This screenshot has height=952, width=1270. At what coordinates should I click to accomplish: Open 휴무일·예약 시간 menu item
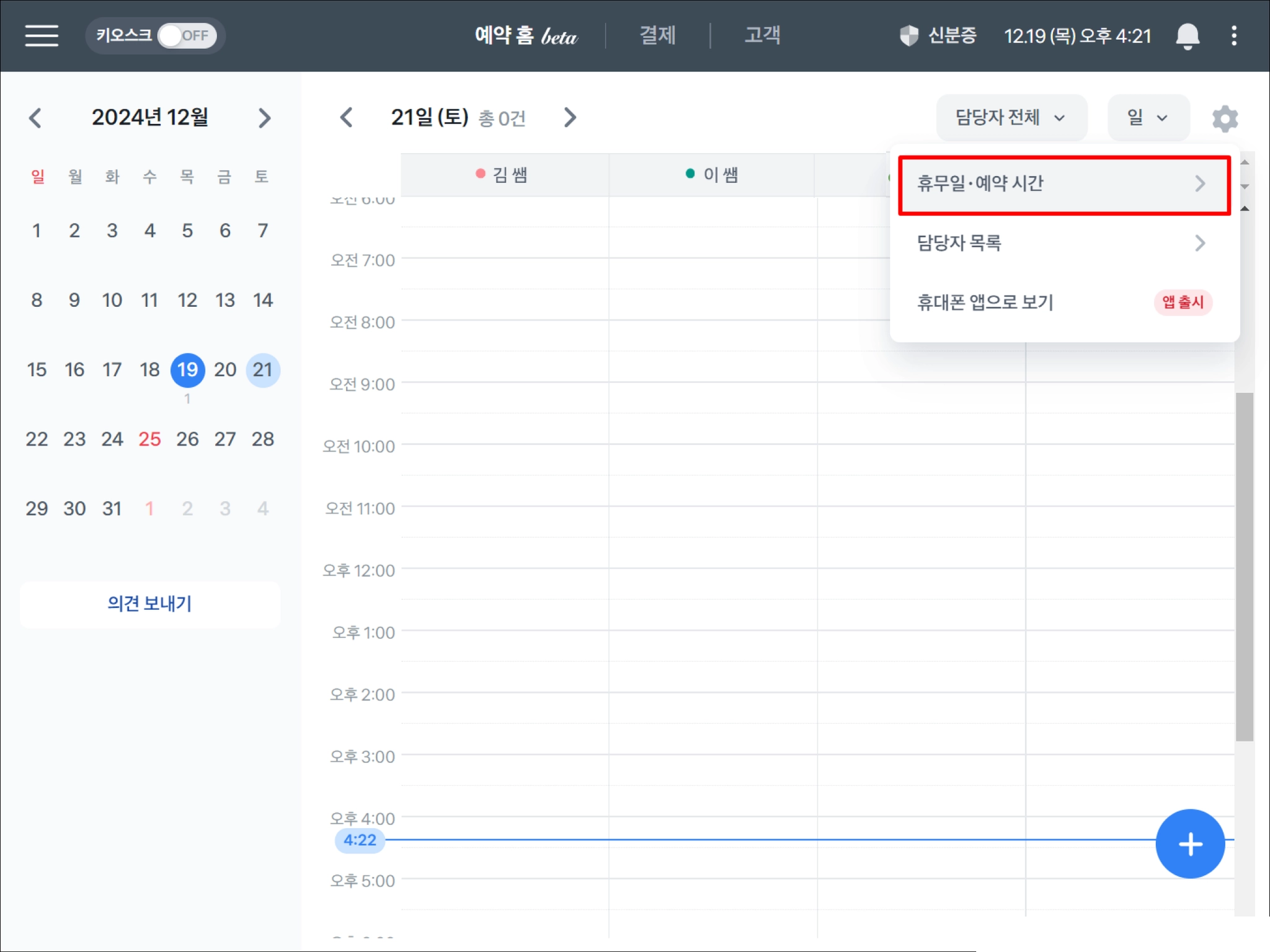(x=1064, y=184)
